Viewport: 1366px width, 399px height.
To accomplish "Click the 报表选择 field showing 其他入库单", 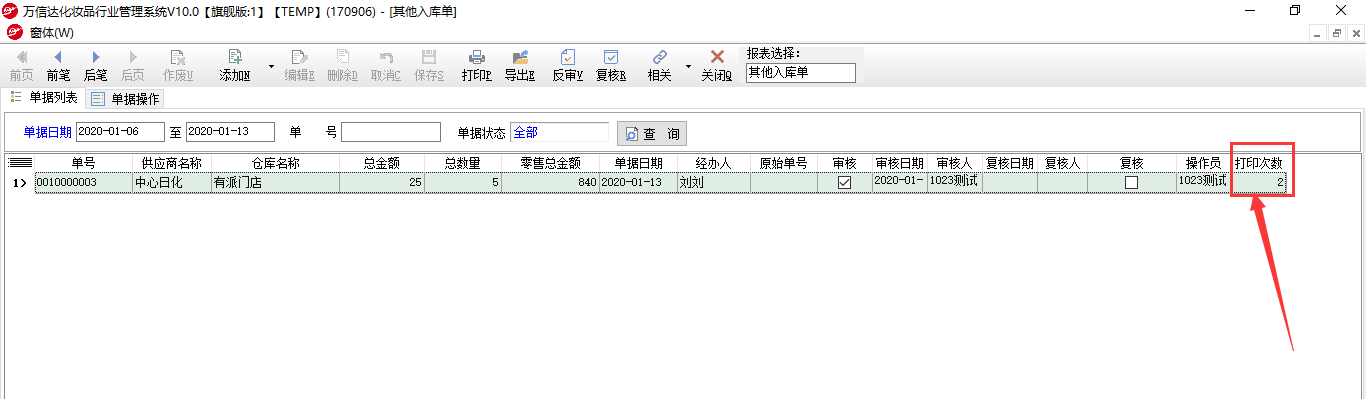I will click(801, 73).
